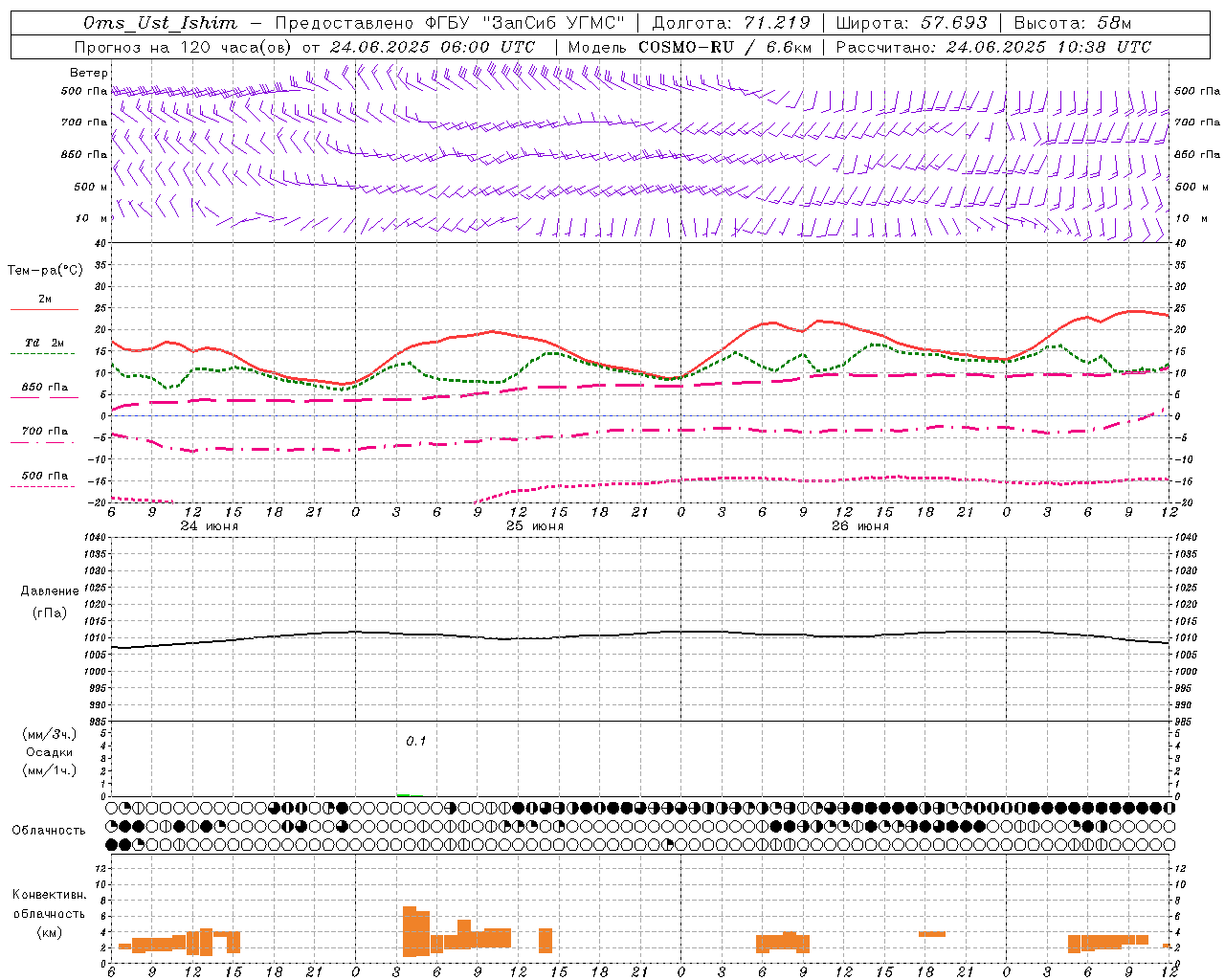Image resolution: width=1225 pixels, height=980 pixels.
Task: Click the date label '24 июня'
Action: pos(210,526)
